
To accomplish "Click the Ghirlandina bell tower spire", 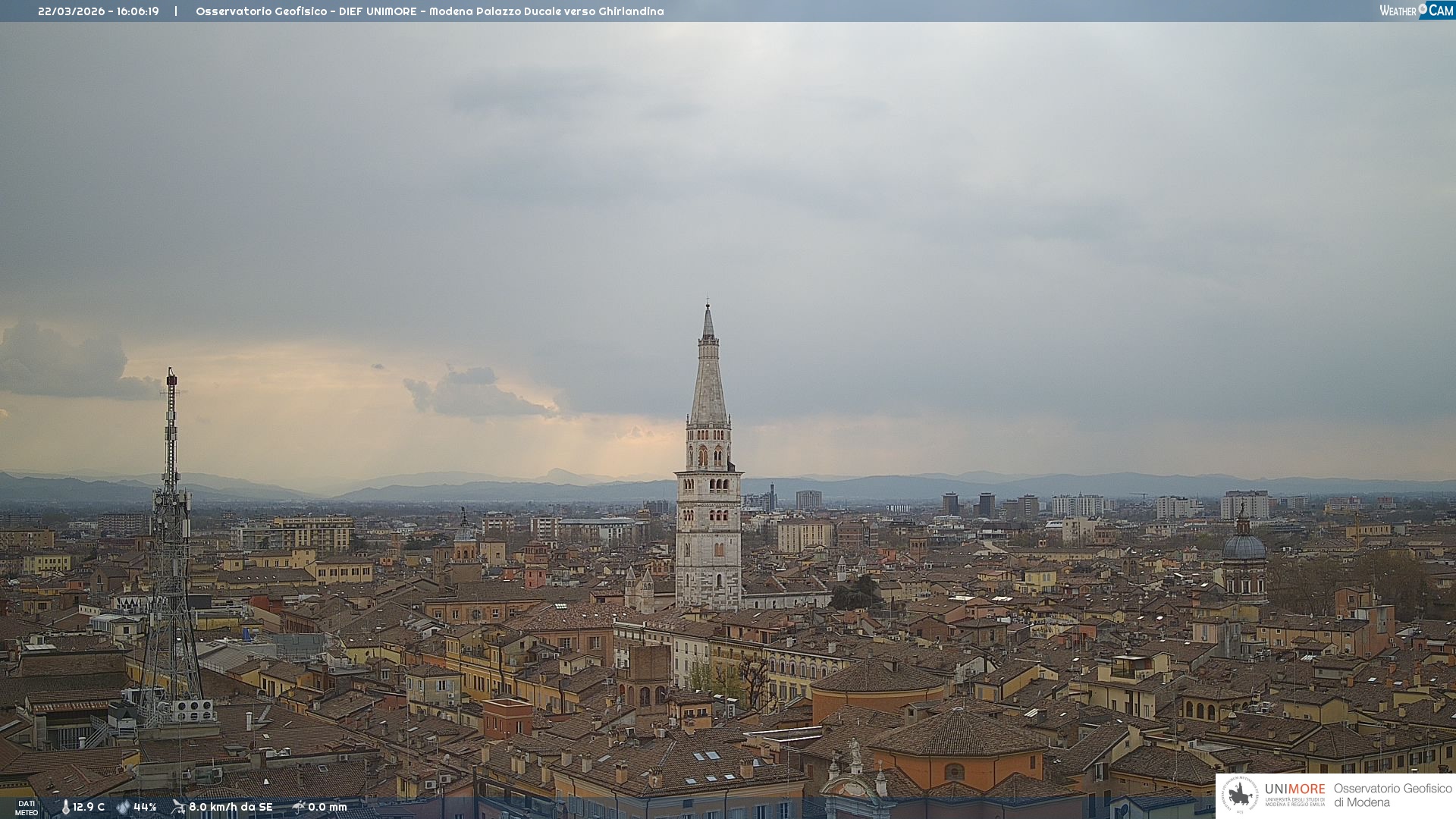I will click(708, 379).
